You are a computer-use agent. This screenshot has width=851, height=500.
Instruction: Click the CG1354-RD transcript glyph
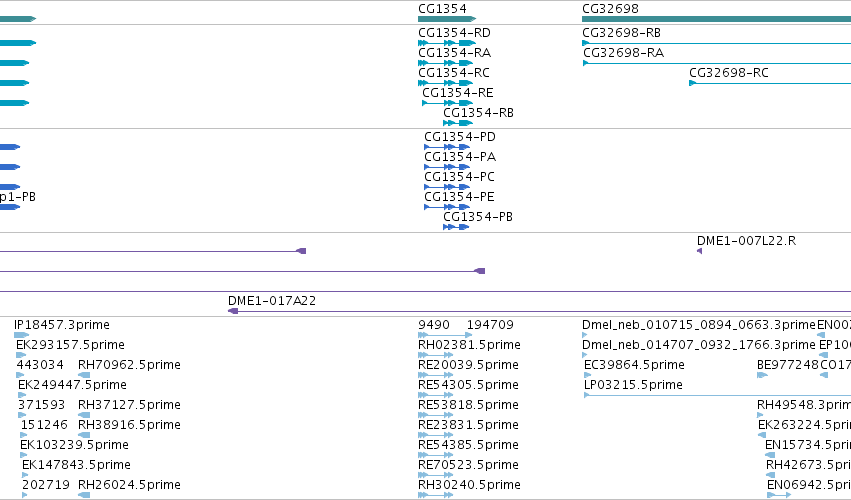click(x=447, y=43)
